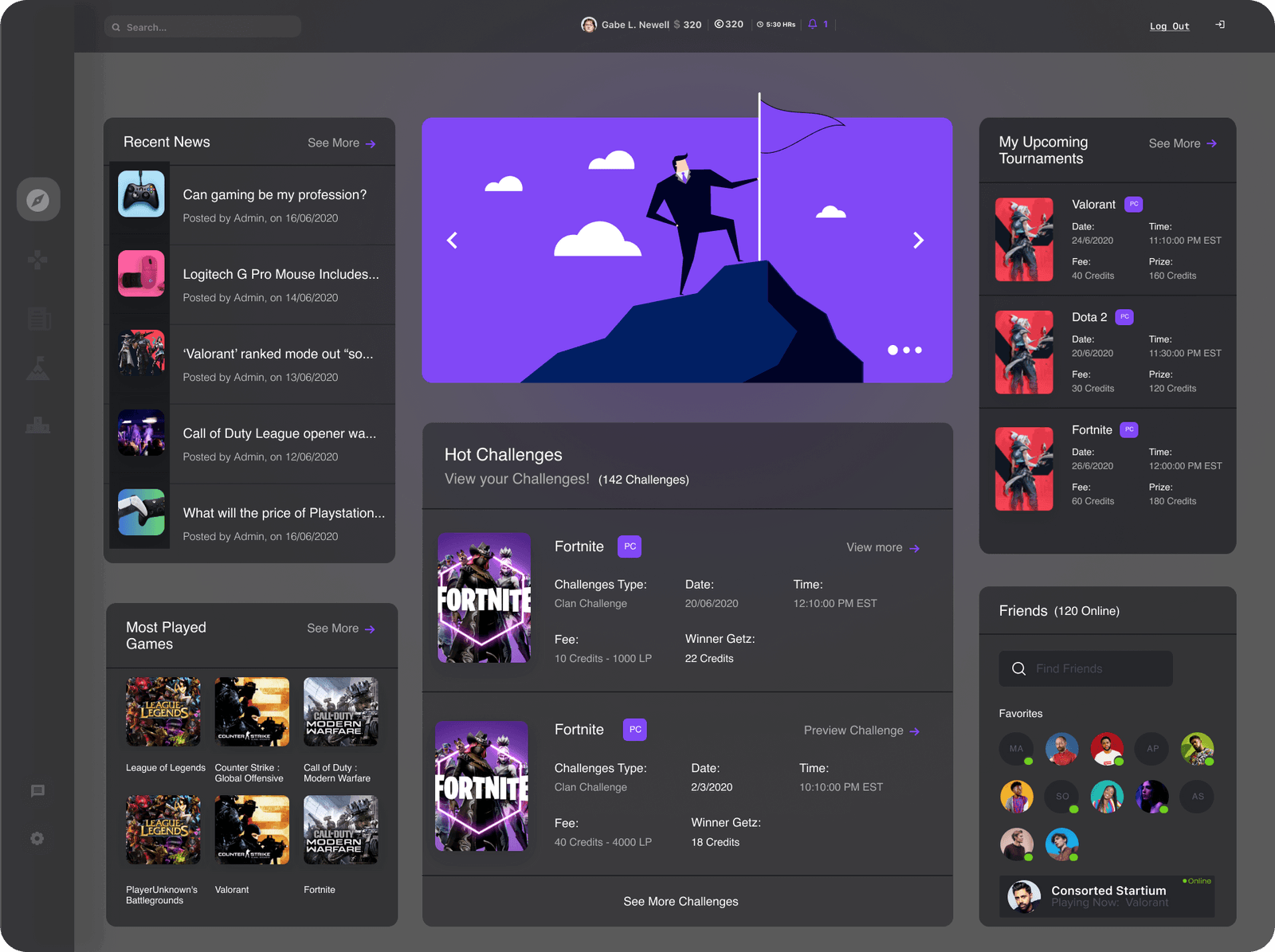The height and width of the screenshot is (952, 1275).
Task: Open 'Can gaming be my profession?' article
Action: pos(275,194)
